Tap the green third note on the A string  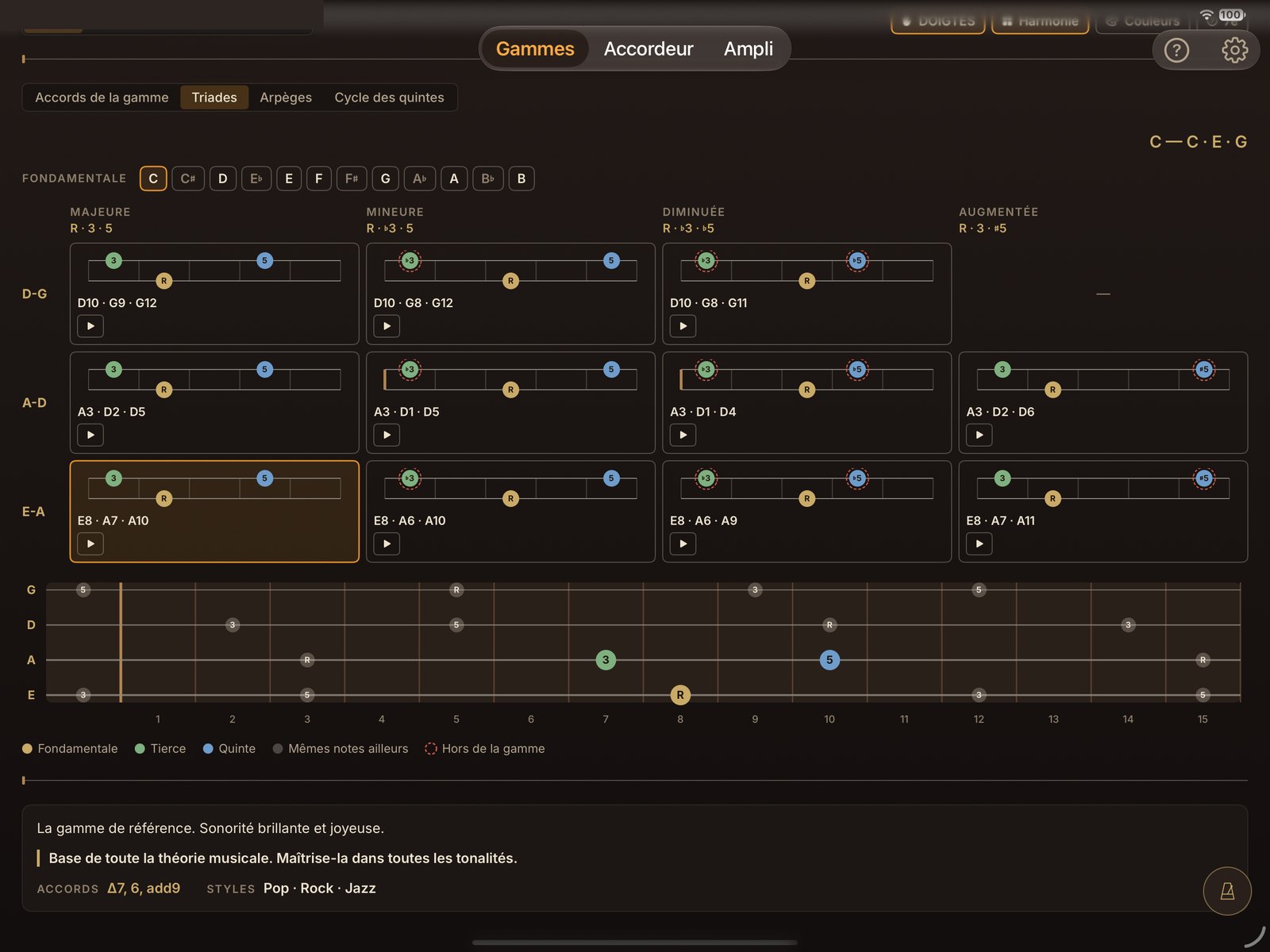[606, 659]
